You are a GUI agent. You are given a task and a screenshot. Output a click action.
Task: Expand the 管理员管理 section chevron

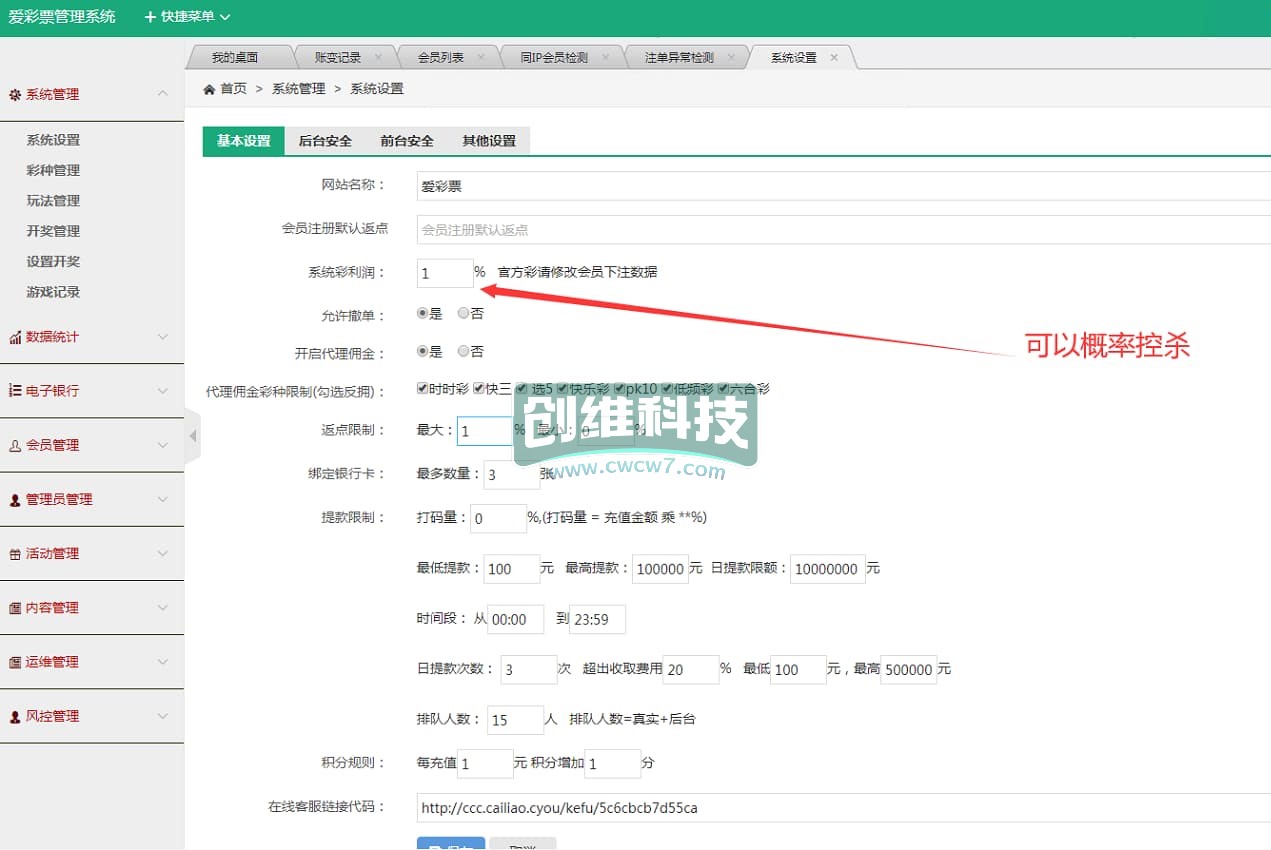pyautogui.click(x=163, y=499)
